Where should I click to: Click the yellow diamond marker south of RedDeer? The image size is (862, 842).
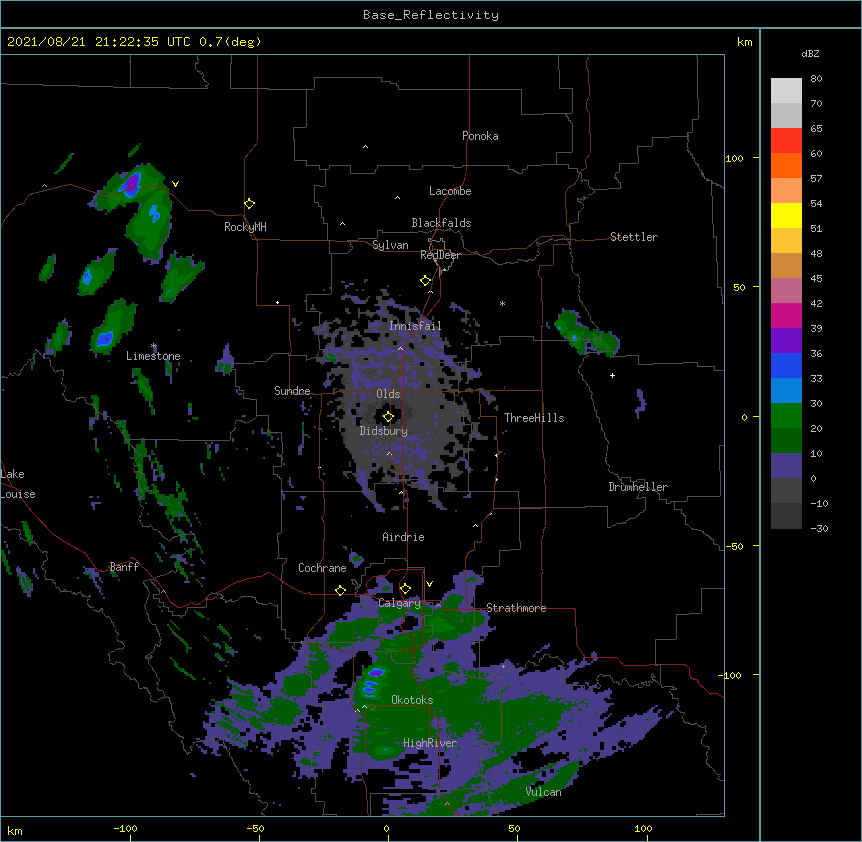point(425,281)
